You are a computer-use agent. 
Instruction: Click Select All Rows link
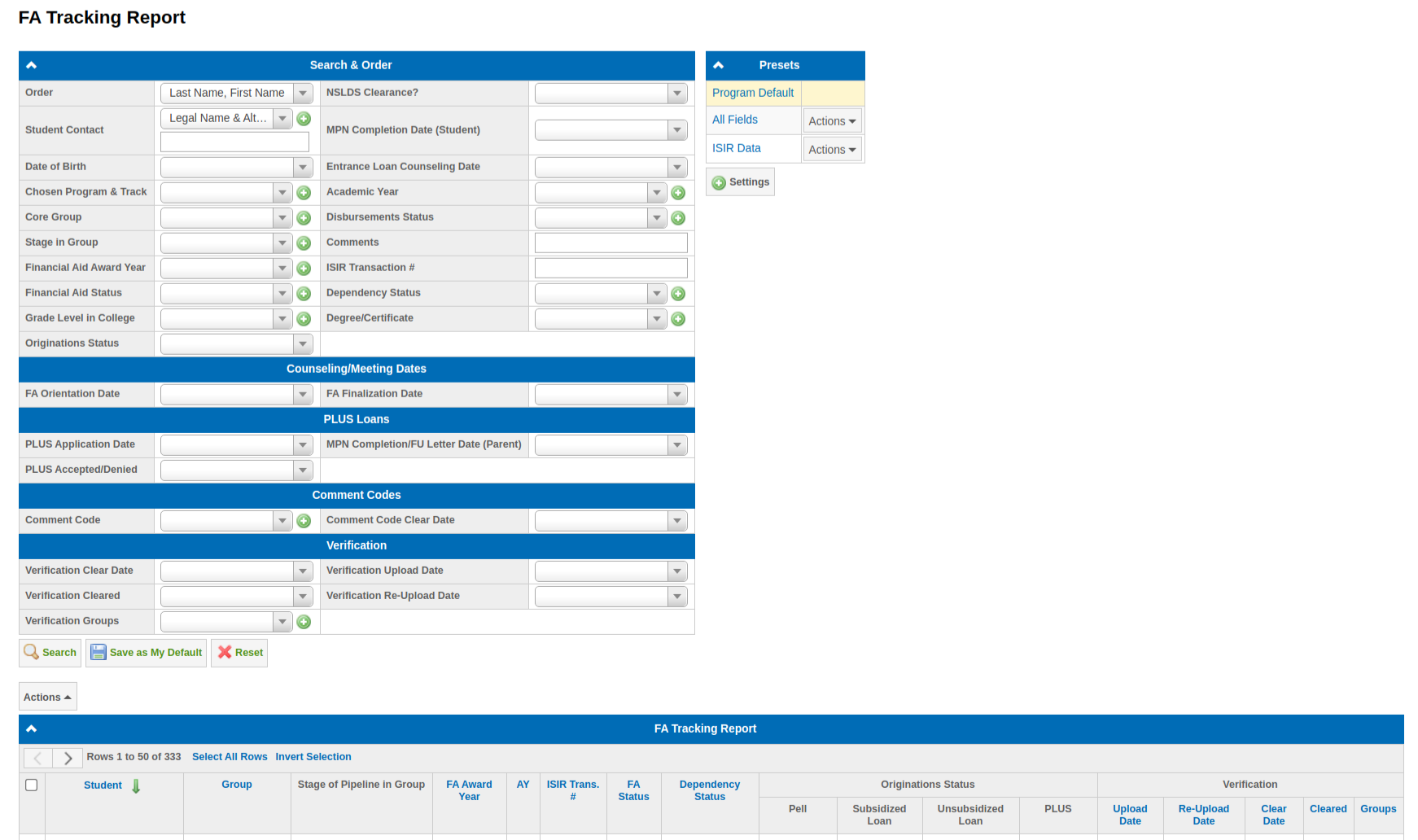pyautogui.click(x=230, y=757)
